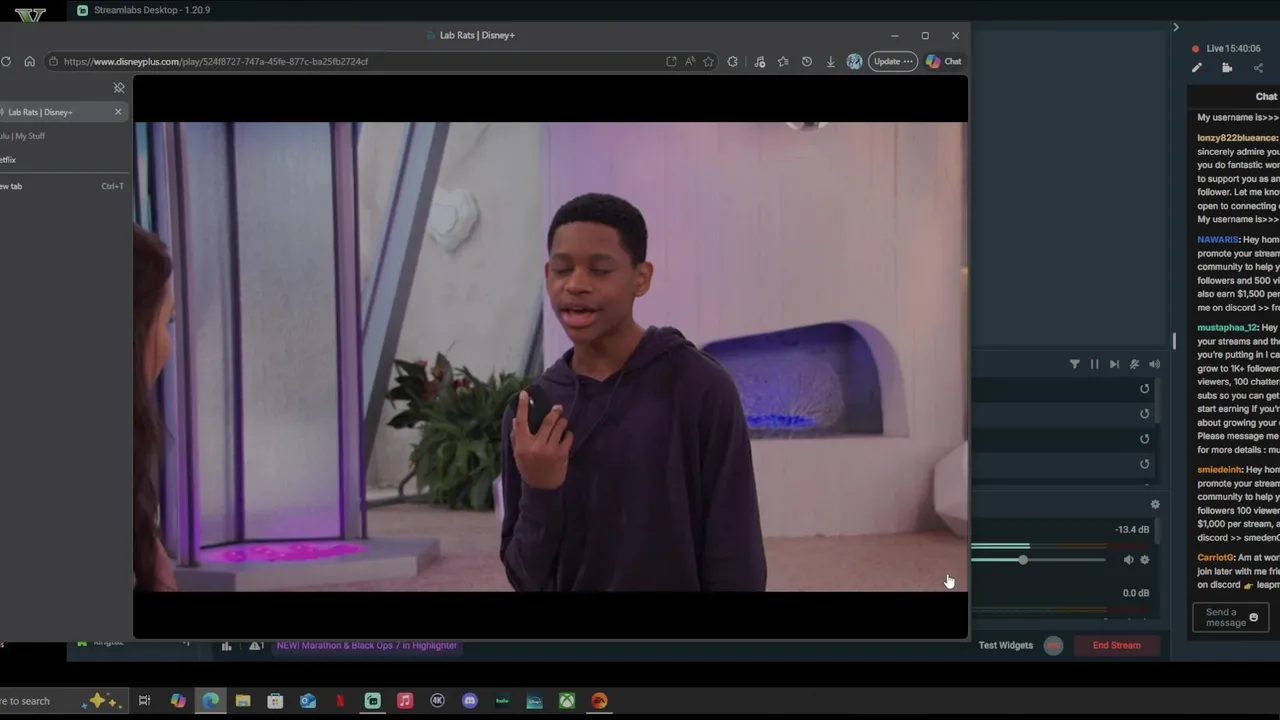
Task: Open Xbox app from the taskbar
Action: (567, 701)
